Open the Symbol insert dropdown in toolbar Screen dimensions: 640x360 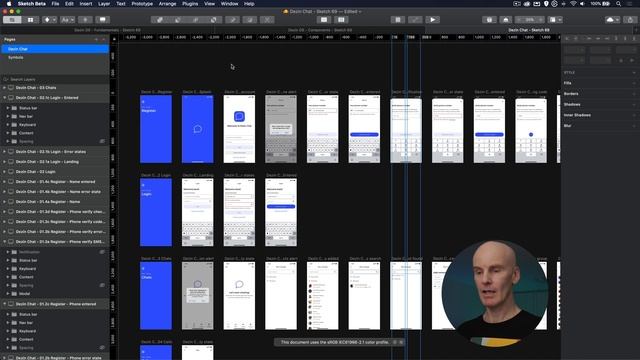click(x=49, y=20)
